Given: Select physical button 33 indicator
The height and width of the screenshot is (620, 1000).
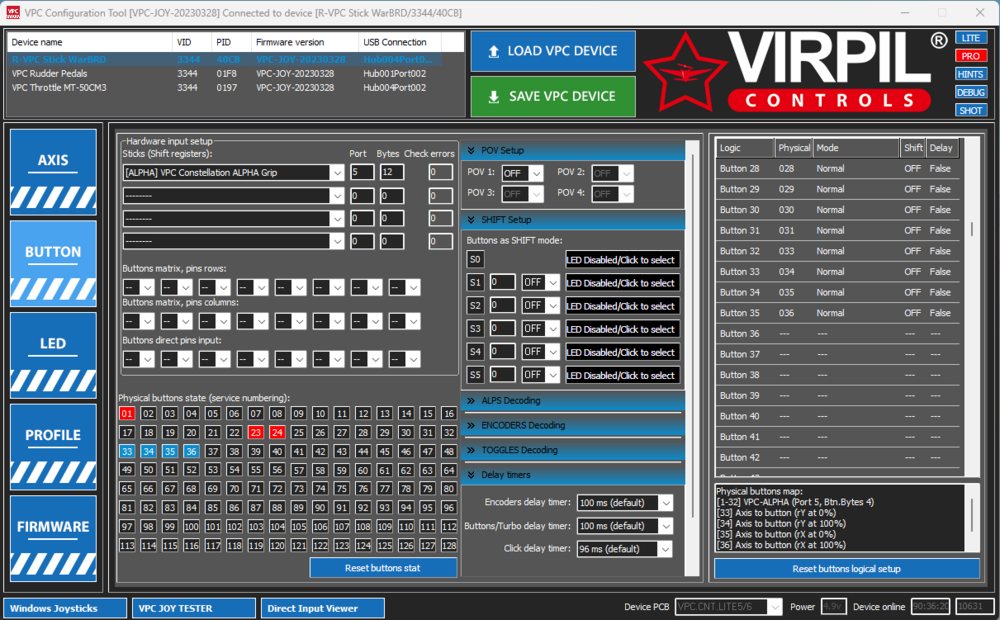Looking at the screenshot, I should pyautogui.click(x=127, y=451).
